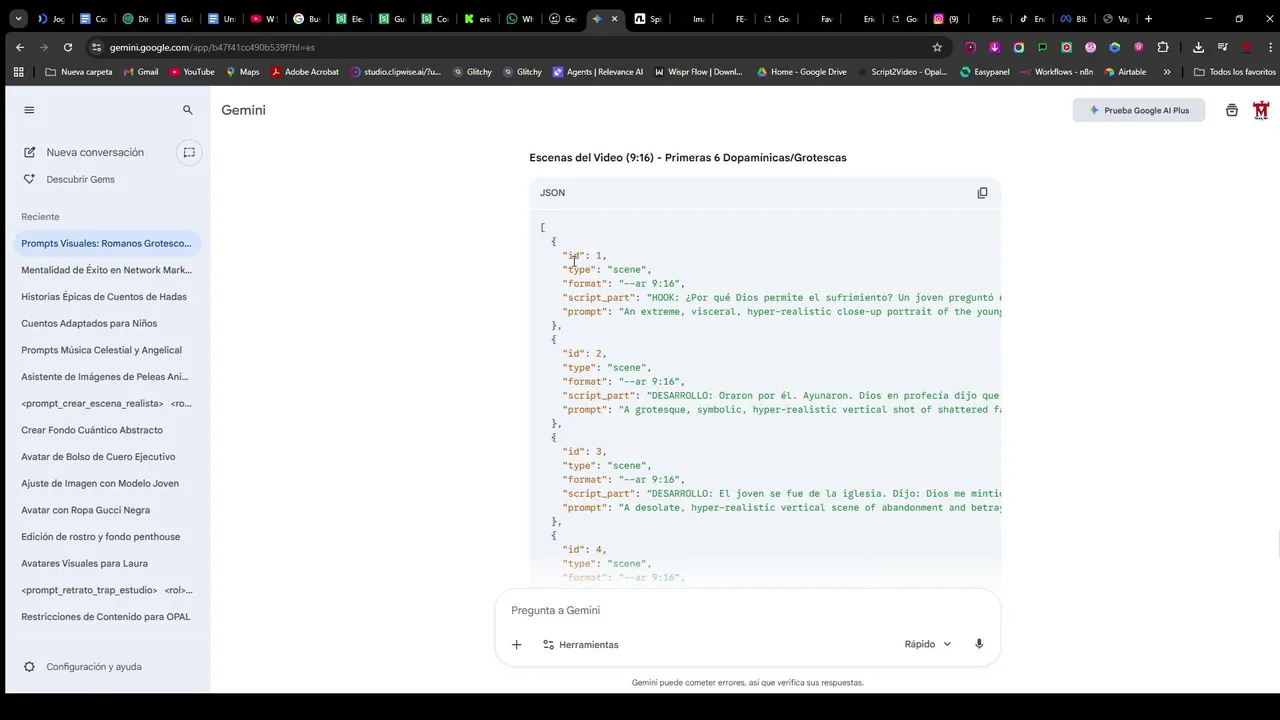Screen dimensions: 1280x720
Task: Click the Prueba Google AI Plus button
Action: point(1138,110)
